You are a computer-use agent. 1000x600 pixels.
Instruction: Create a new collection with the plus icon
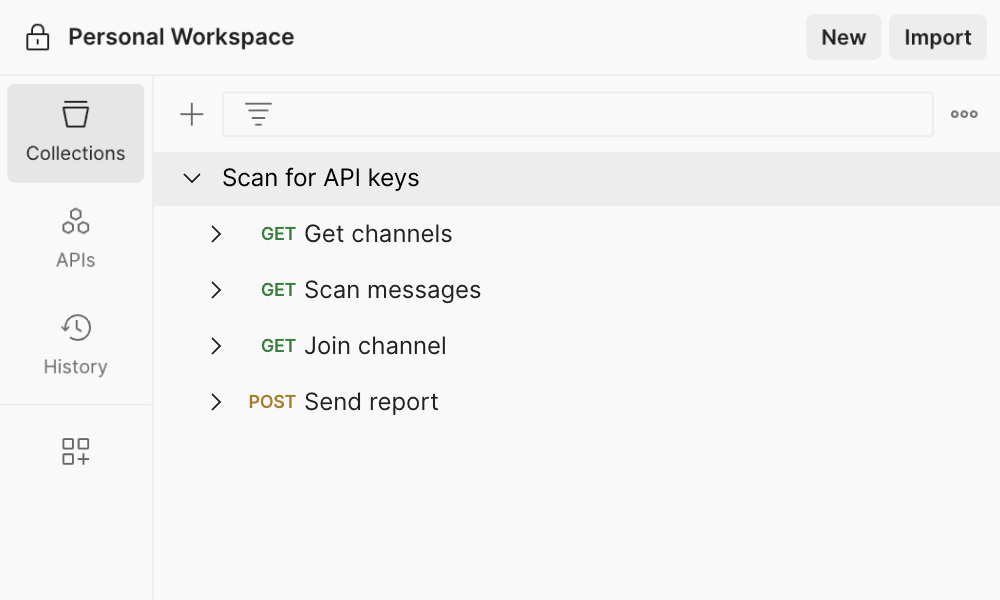click(190, 113)
